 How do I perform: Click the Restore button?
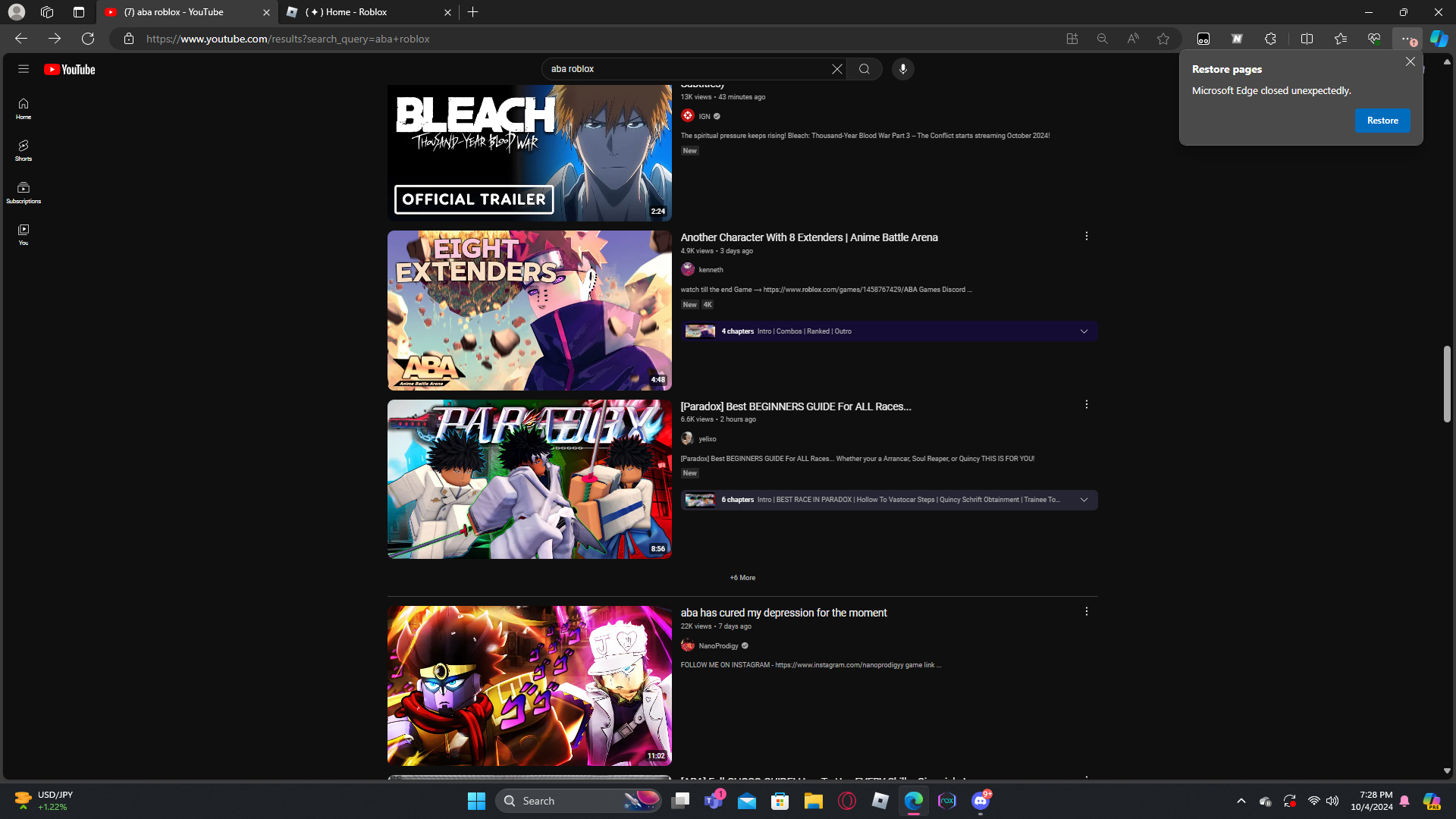tap(1382, 121)
